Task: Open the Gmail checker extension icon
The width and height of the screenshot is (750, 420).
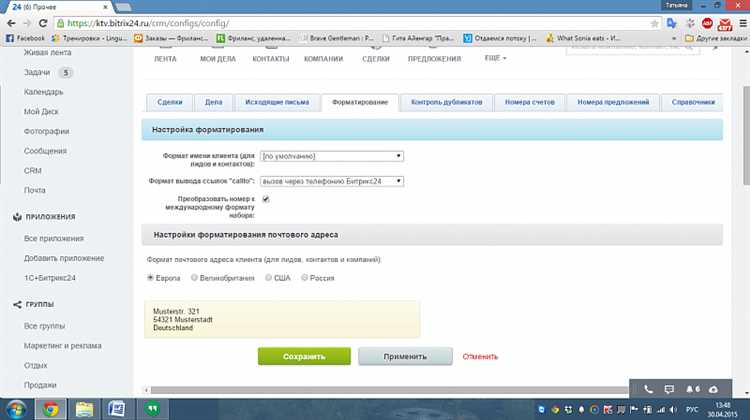Action: click(725, 23)
